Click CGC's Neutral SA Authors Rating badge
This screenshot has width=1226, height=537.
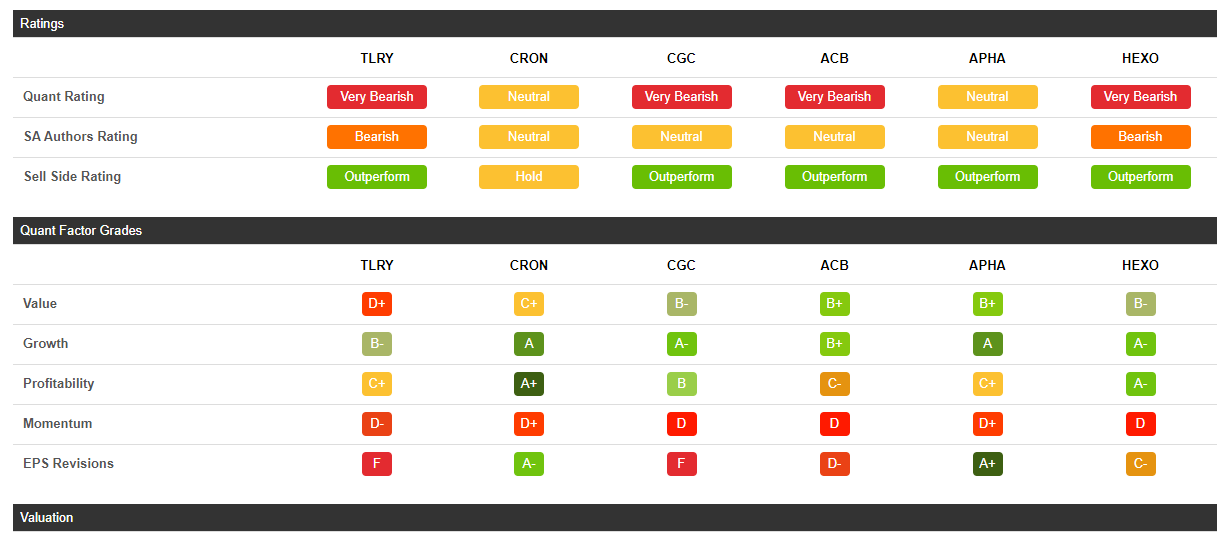[681, 137]
